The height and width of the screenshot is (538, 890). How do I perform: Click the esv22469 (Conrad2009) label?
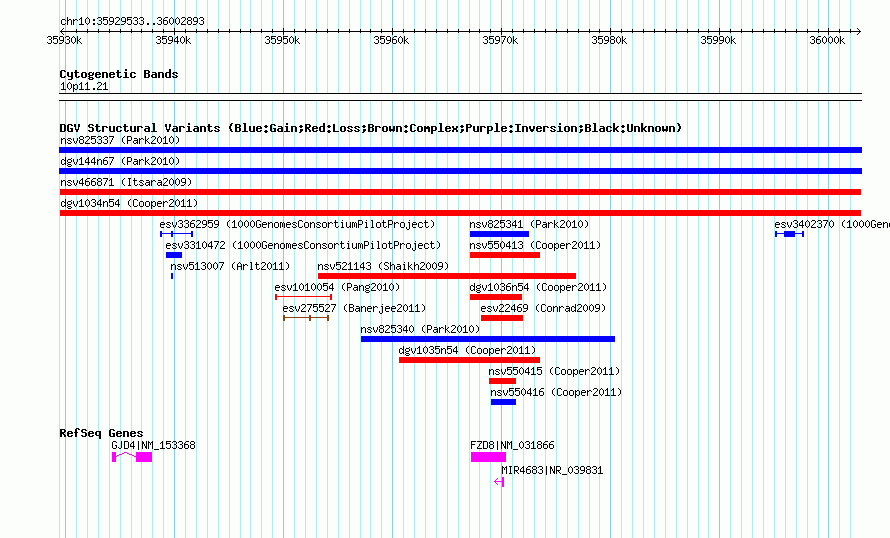(543, 308)
